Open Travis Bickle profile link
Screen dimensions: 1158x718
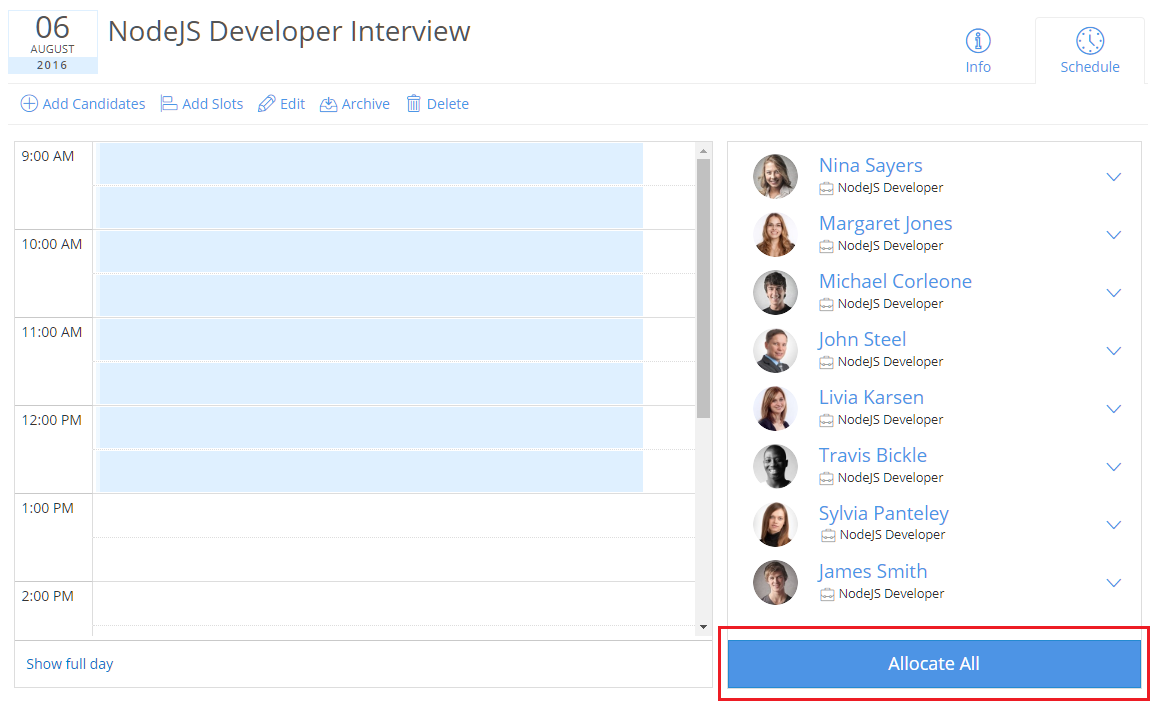(x=873, y=455)
